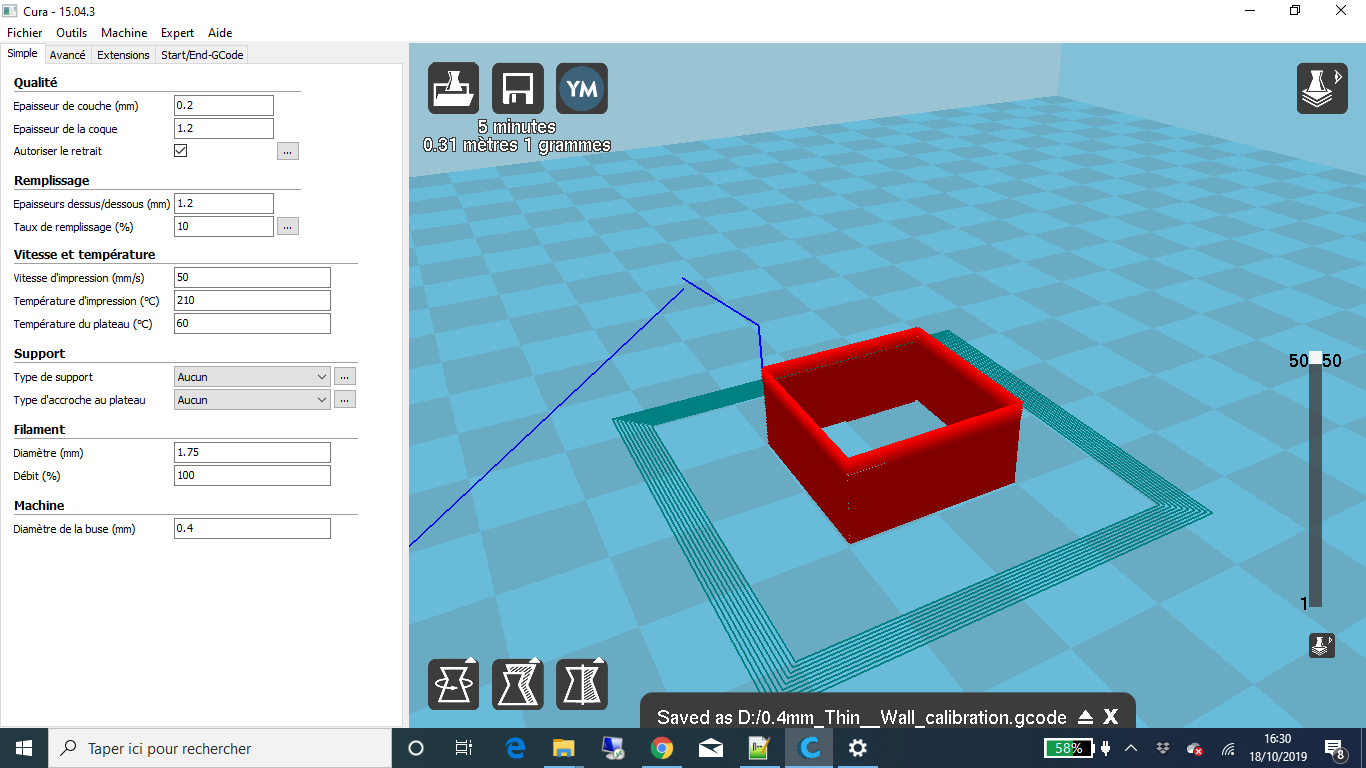
Task: Click the 'Température du plateau' input field
Action: coord(252,323)
